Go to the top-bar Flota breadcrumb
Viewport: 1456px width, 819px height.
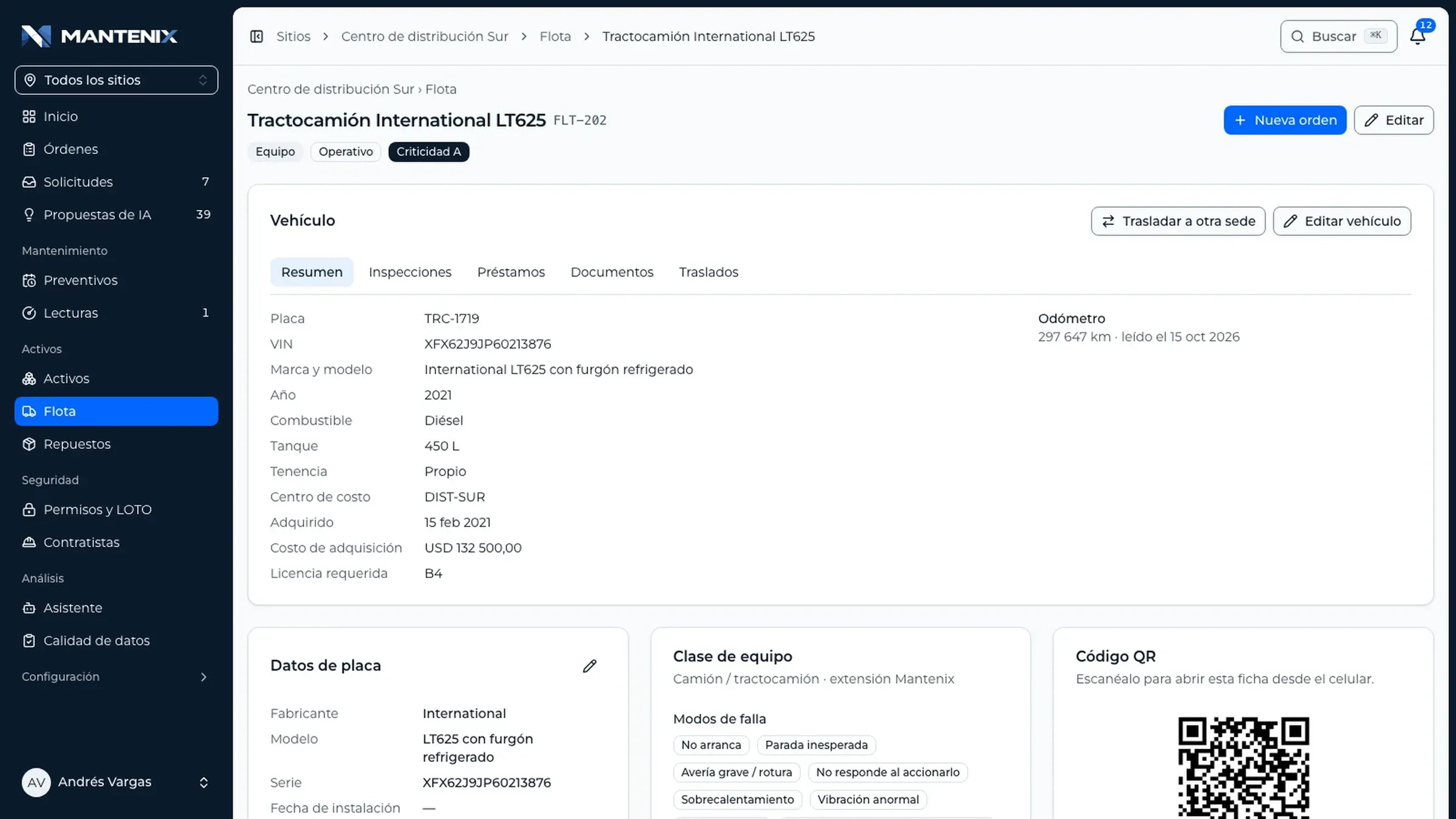(x=555, y=36)
